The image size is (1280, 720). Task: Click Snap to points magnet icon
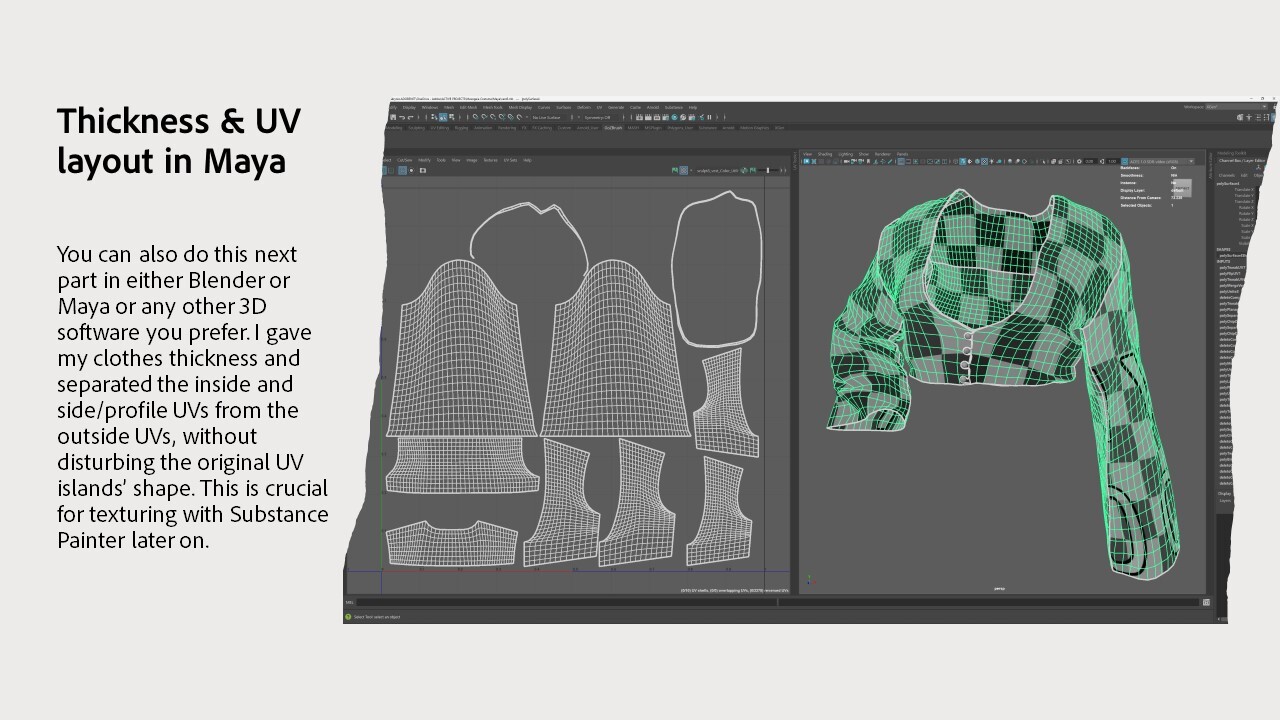tap(493, 117)
